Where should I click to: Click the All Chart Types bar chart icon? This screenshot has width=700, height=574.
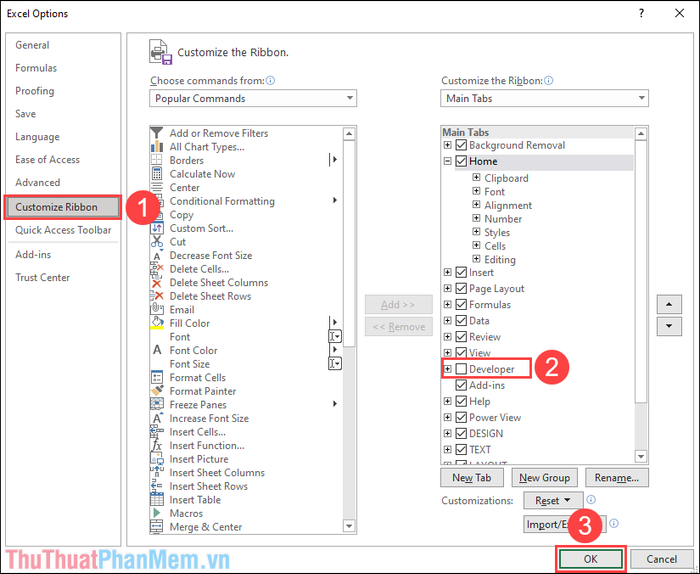click(x=156, y=146)
